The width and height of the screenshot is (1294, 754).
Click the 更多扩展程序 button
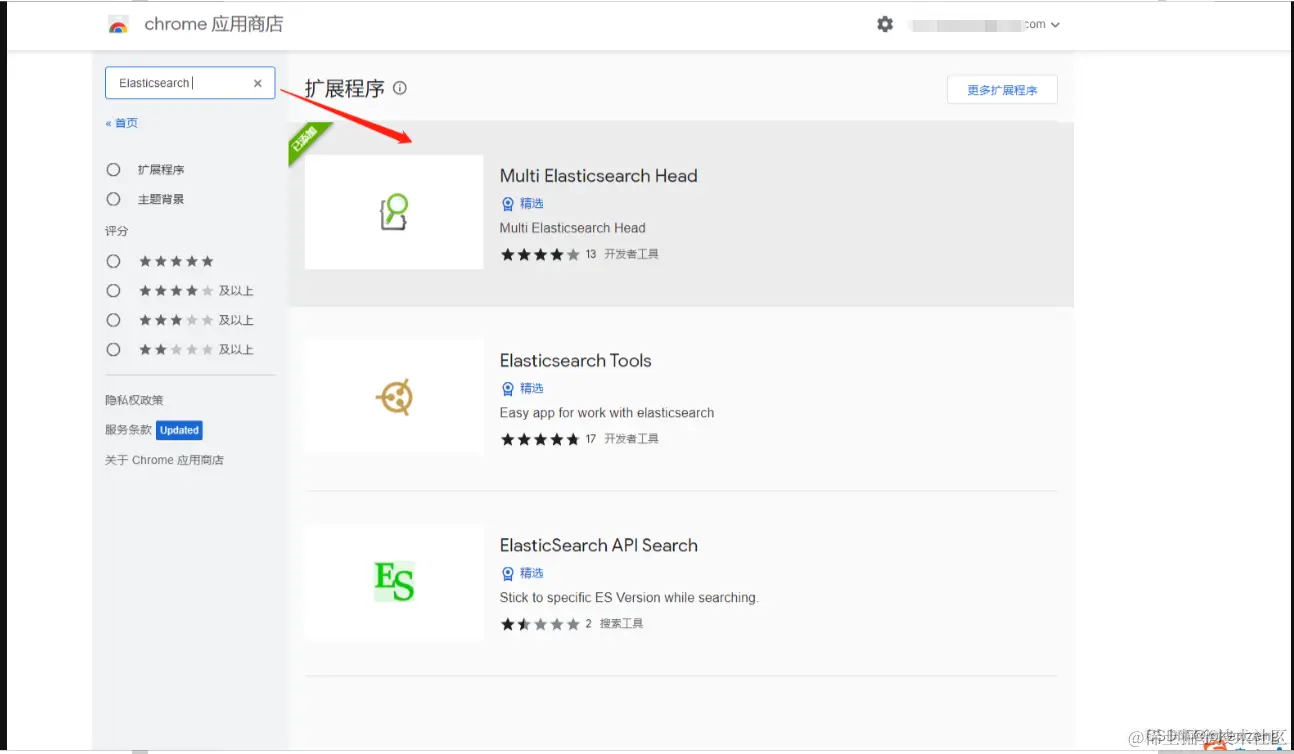pyautogui.click(x=1002, y=90)
